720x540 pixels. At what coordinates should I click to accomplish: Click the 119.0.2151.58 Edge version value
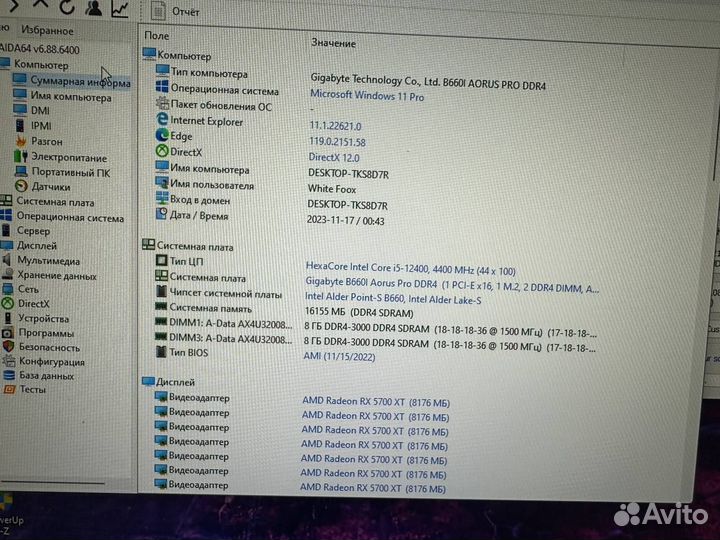(338, 142)
